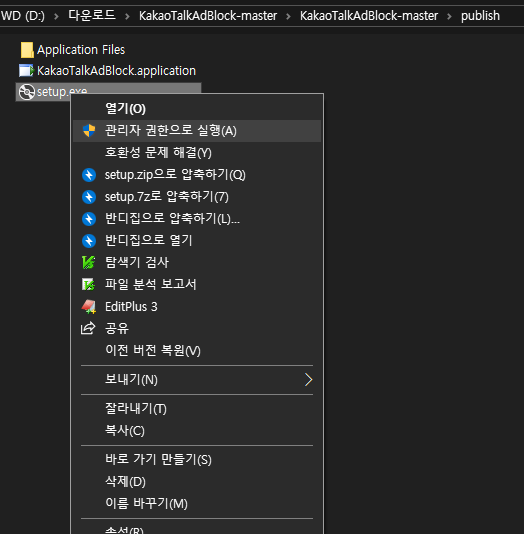Click the KakaoTalkAdBlock.application file icon
The width and height of the screenshot is (524, 534).
tap(27, 71)
